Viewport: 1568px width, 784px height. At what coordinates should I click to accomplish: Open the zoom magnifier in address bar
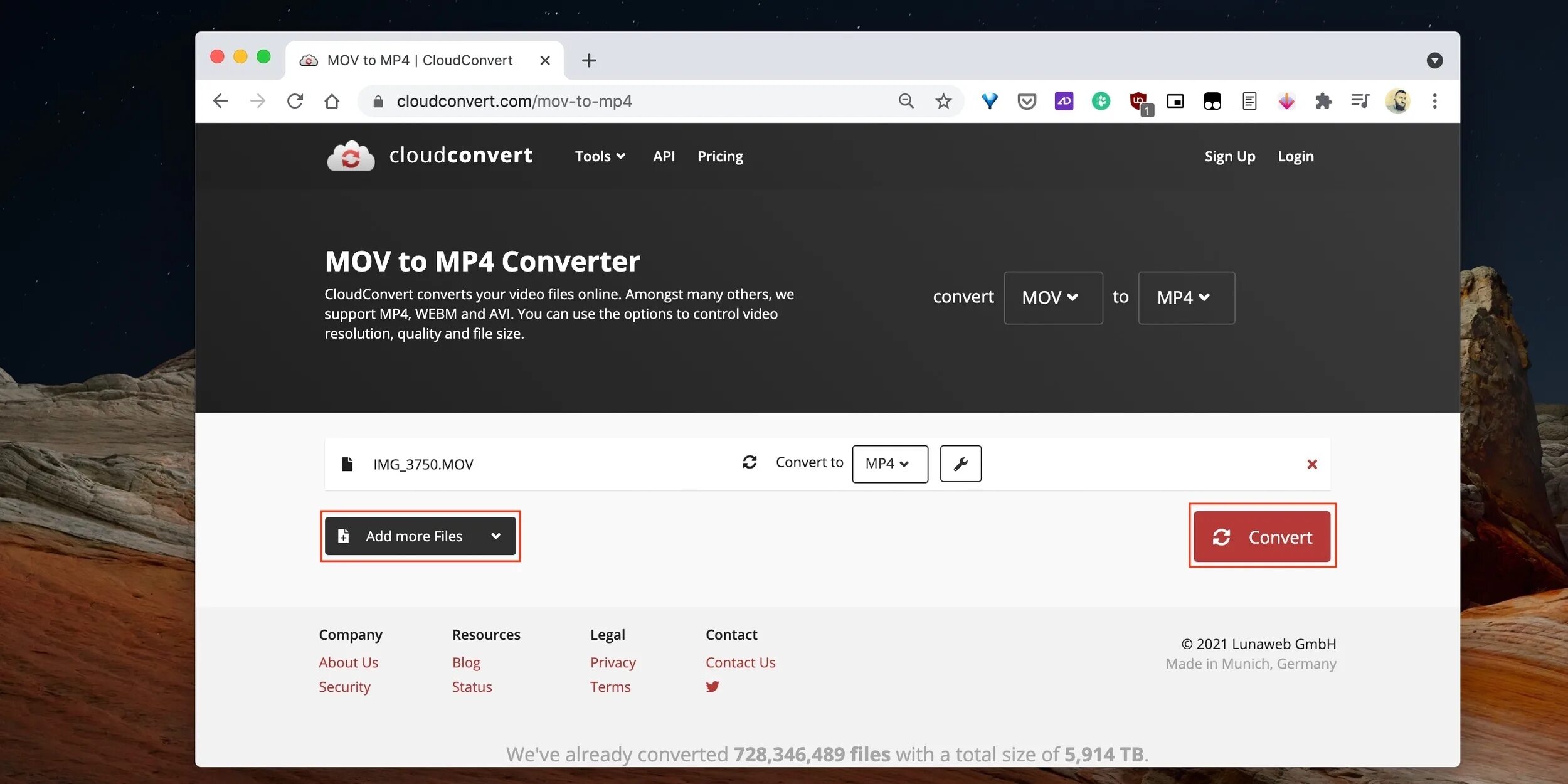pos(906,101)
